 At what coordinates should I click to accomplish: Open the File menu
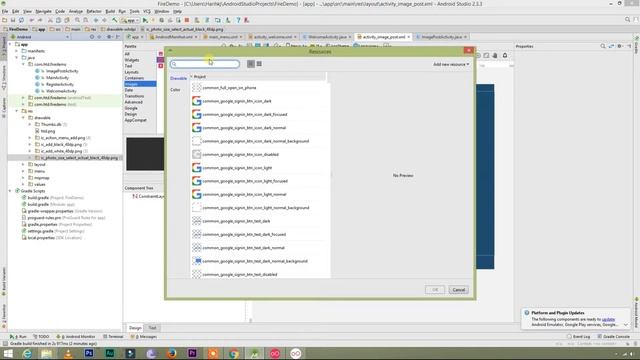point(5,11)
